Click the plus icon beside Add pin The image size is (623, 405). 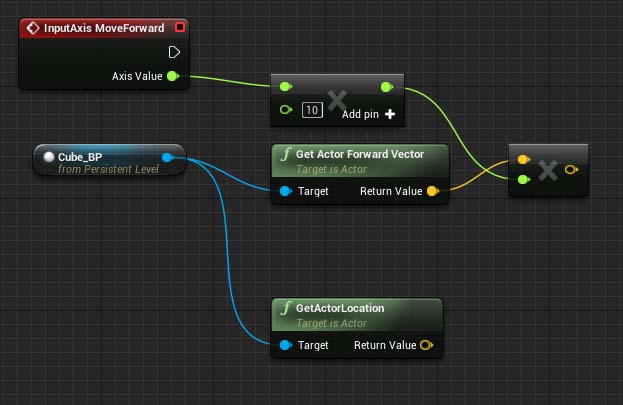390,114
